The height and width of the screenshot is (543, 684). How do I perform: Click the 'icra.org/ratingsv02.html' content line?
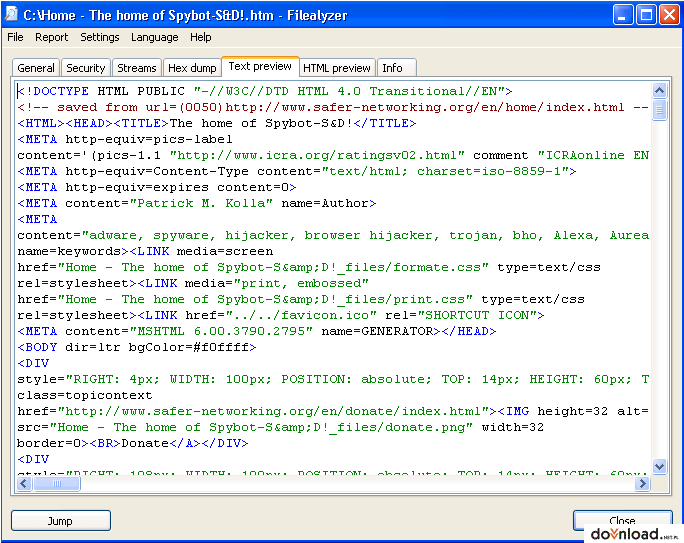click(333, 155)
